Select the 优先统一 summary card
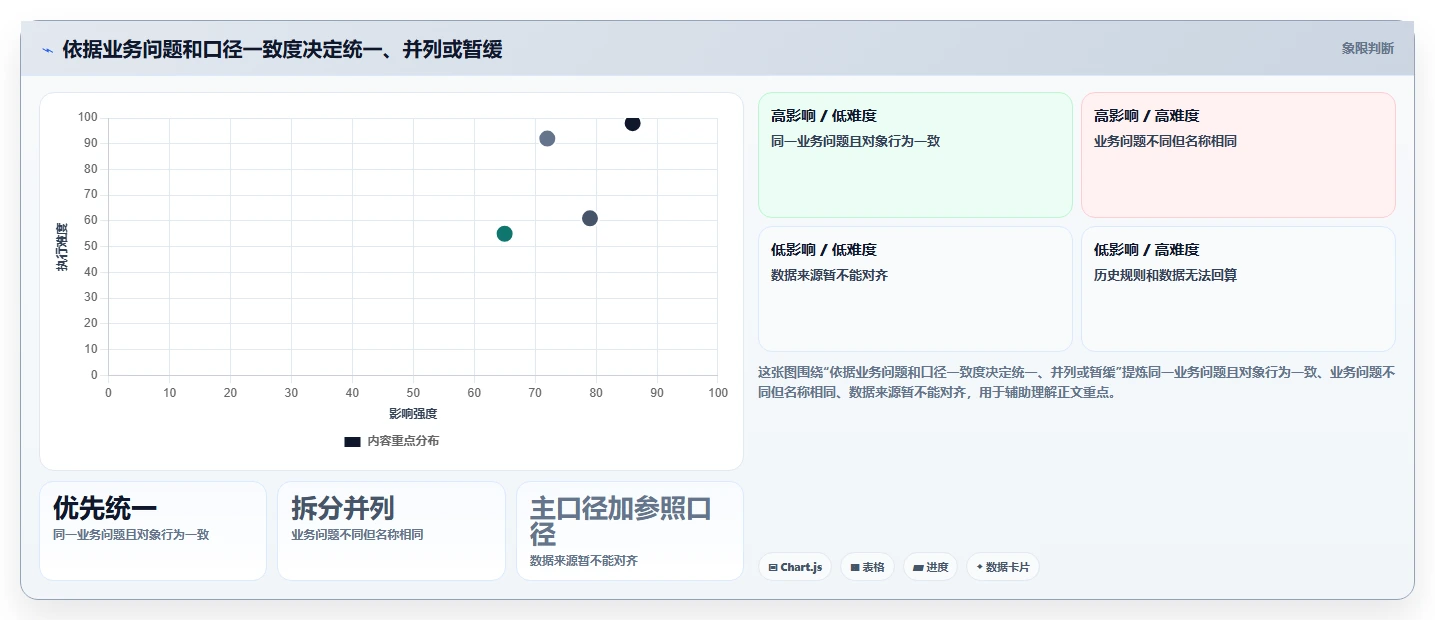The height and width of the screenshot is (620, 1435). (153, 531)
